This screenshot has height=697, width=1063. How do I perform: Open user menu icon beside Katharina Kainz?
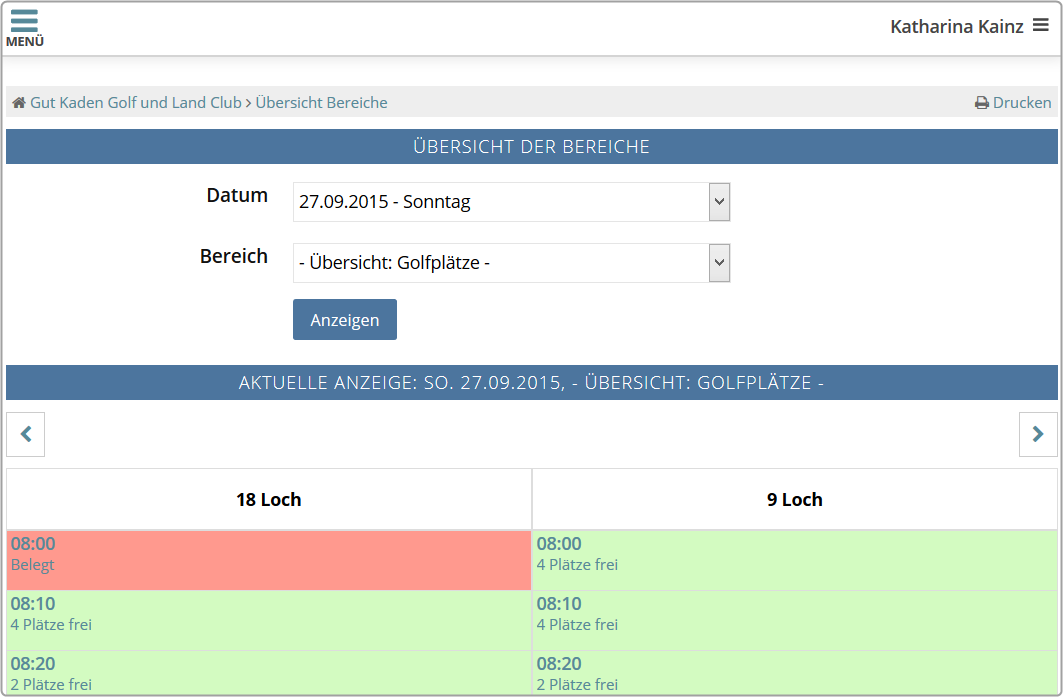tap(1041, 26)
